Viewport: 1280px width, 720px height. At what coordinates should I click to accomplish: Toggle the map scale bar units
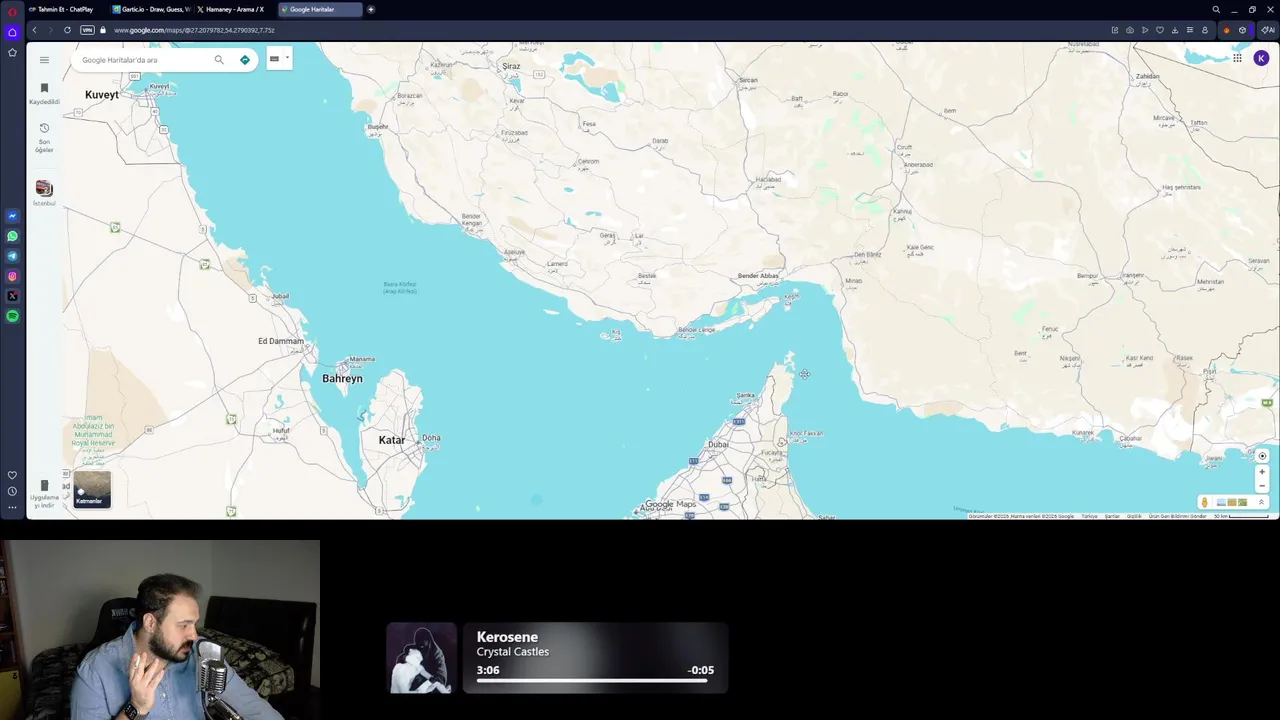tap(1241, 516)
